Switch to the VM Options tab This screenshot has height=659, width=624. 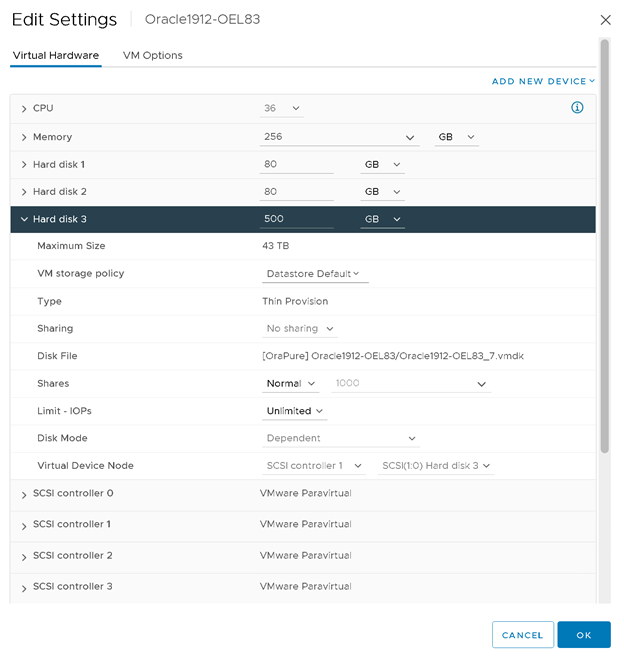tap(152, 56)
